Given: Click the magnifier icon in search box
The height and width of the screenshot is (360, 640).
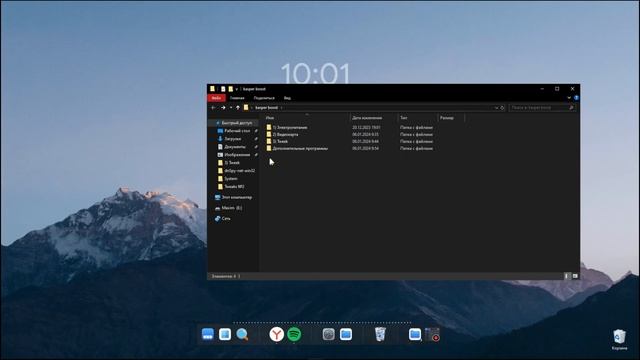Looking at the screenshot, I should [x=571, y=108].
